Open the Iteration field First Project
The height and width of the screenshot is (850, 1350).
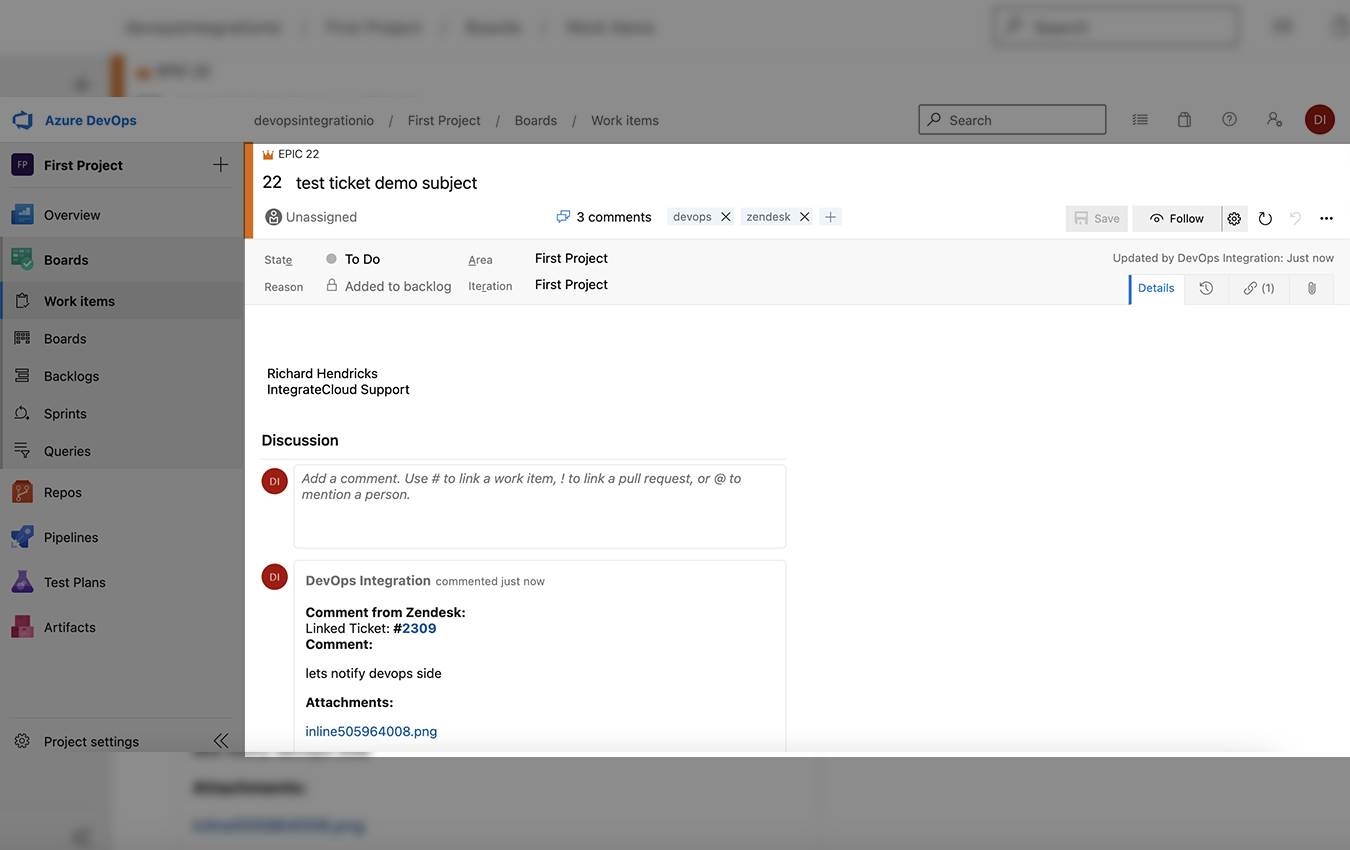[571, 284]
